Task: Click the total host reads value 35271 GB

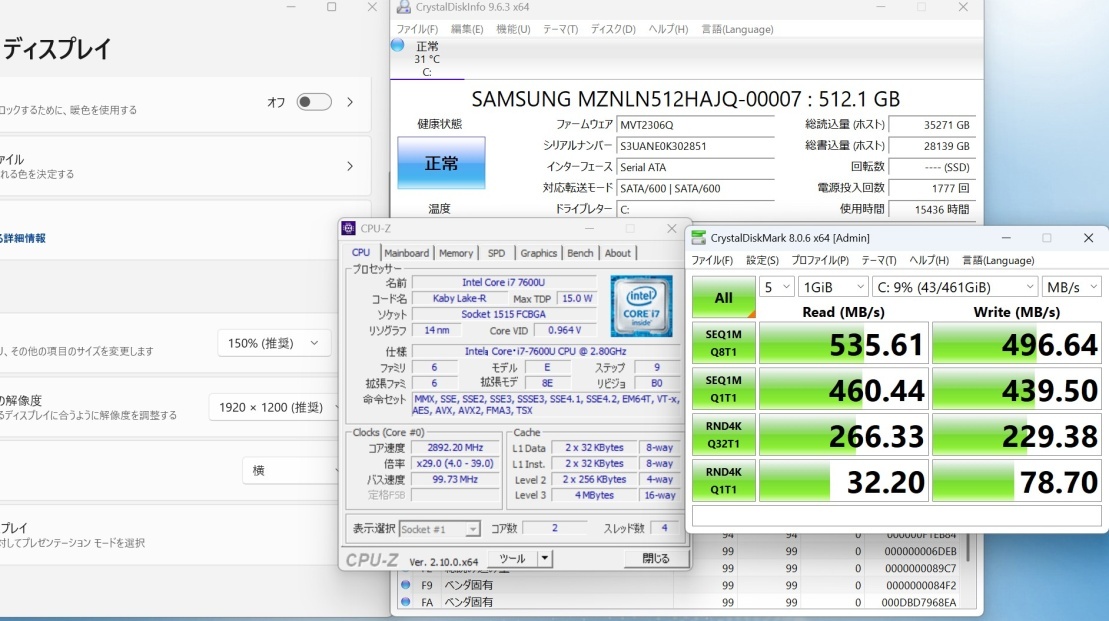Action: (932, 124)
